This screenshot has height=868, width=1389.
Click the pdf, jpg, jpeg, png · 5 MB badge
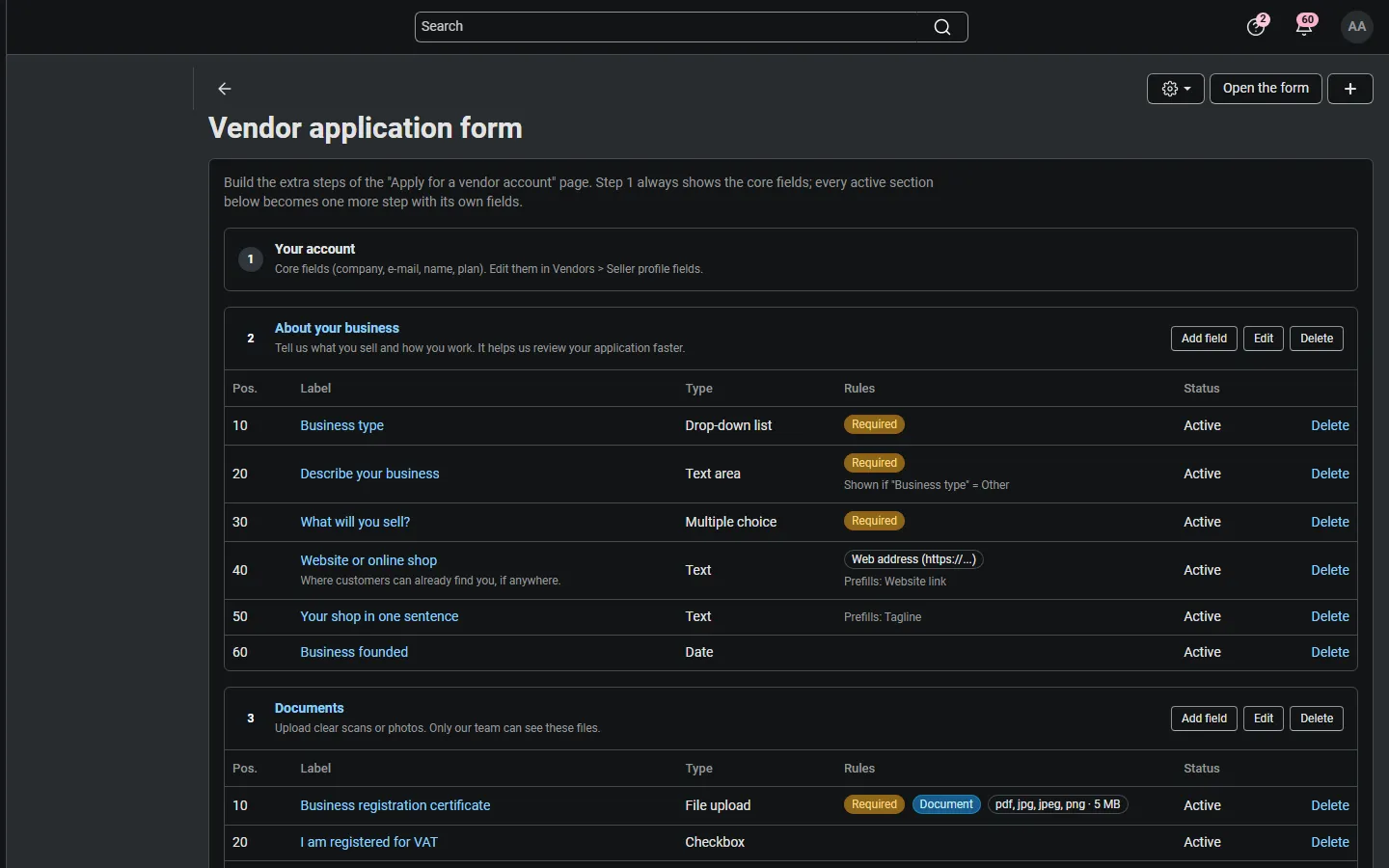pyautogui.click(x=1057, y=804)
